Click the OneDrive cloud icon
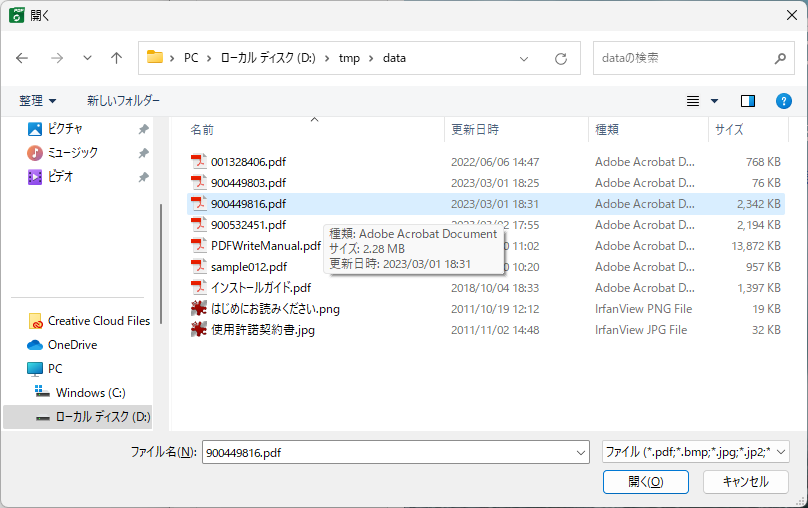The width and height of the screenshot is (808, 508). pyautogui.click(x=36, y=345)
